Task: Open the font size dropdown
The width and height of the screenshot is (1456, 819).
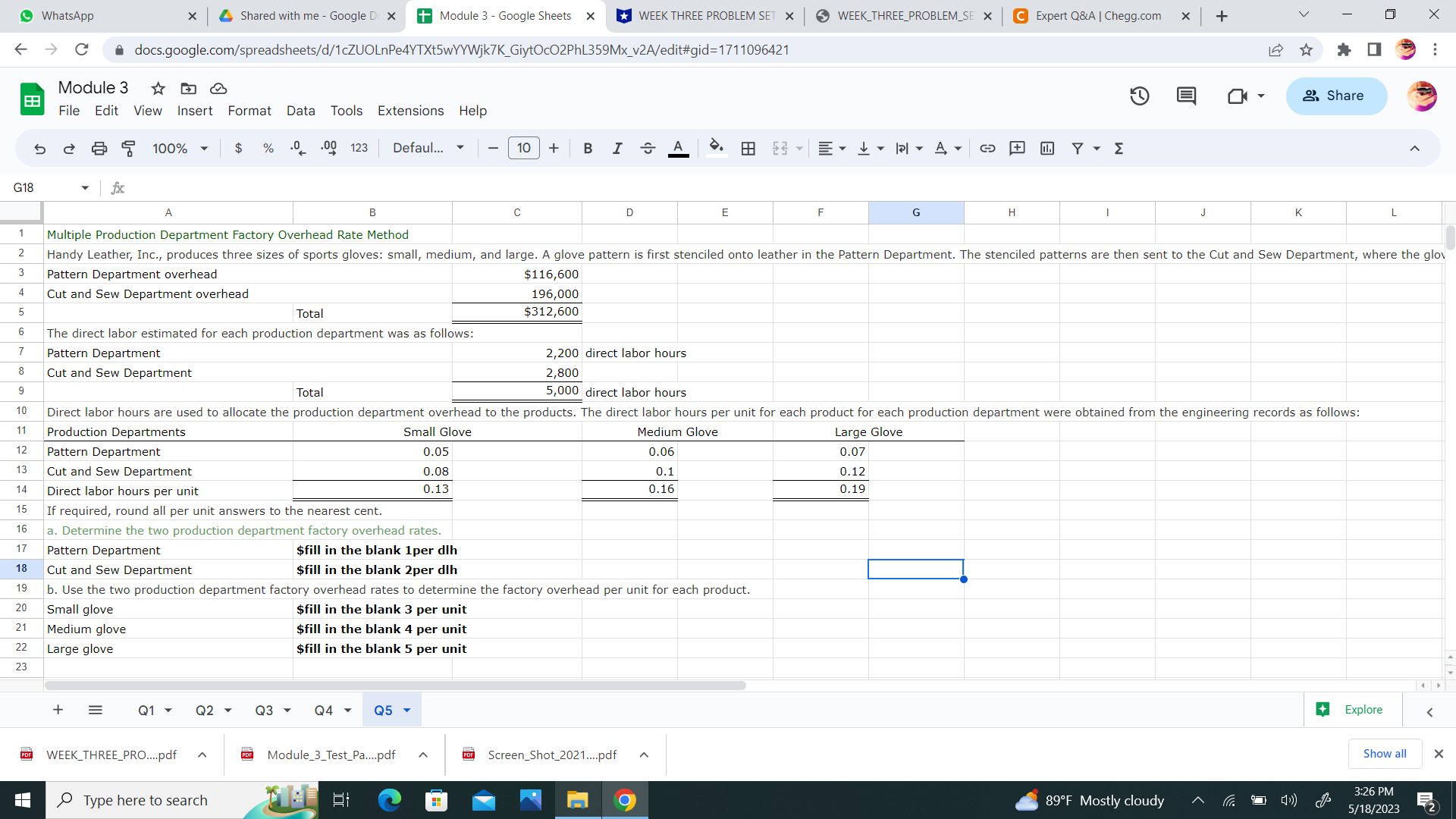Action: click(523, 148)
